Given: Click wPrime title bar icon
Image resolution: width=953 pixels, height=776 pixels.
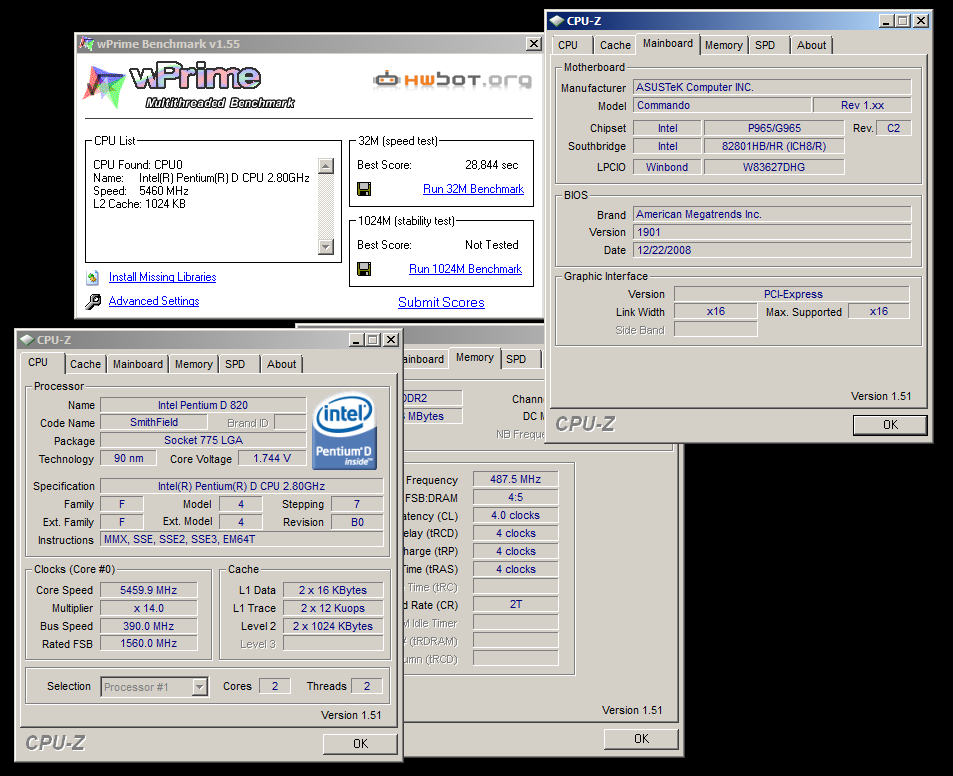Looking at the screenshot, I should pyautogui.click(x=87, y=44).
